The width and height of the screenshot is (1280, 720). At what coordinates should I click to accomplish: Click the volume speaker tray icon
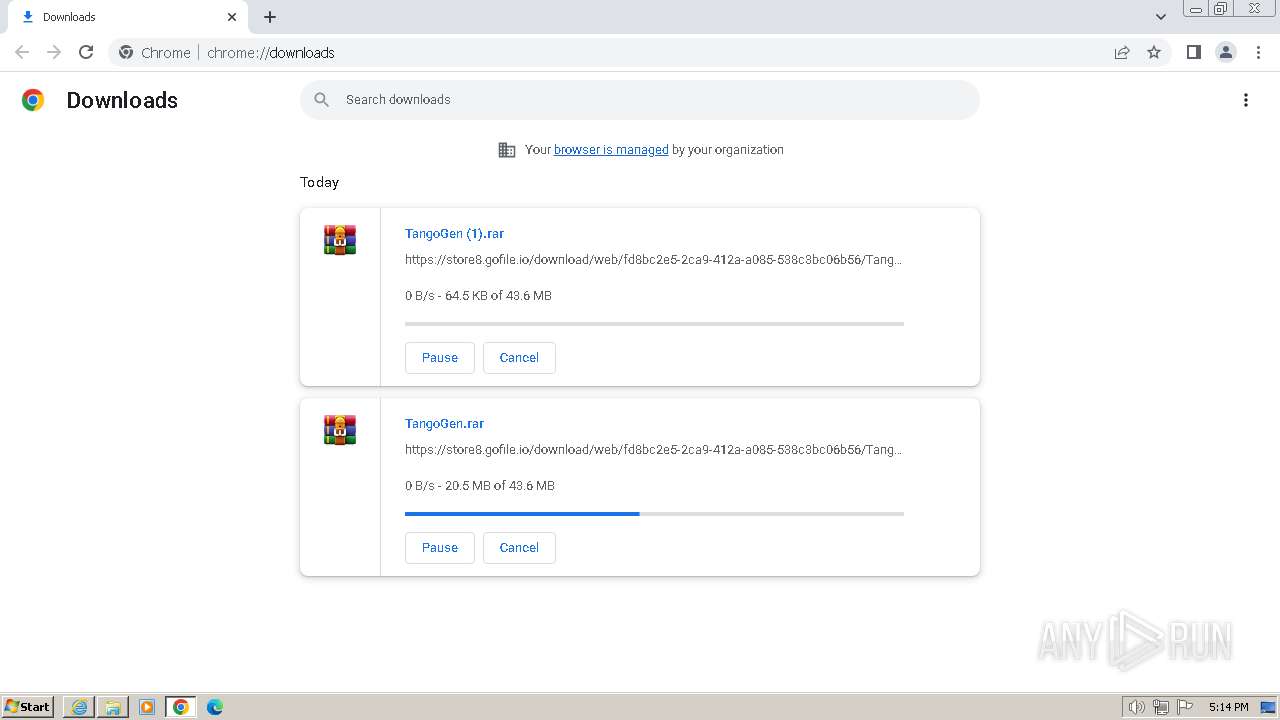click(1136, 707)
